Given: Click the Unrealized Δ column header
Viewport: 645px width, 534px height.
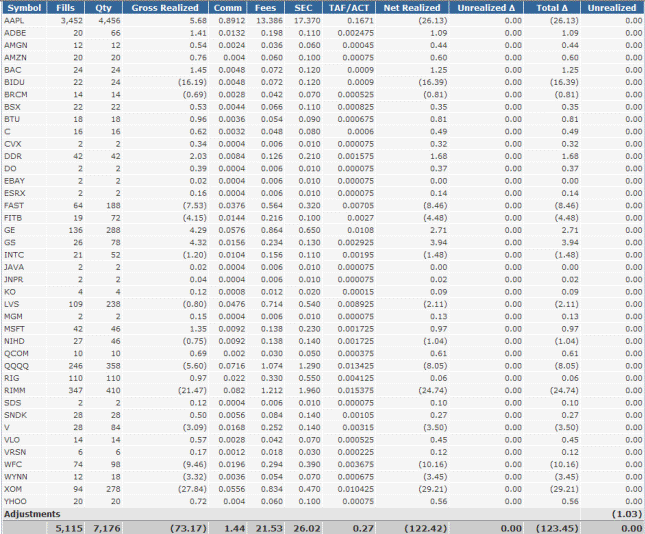Looking at the screenshot, I should point(486,7).
